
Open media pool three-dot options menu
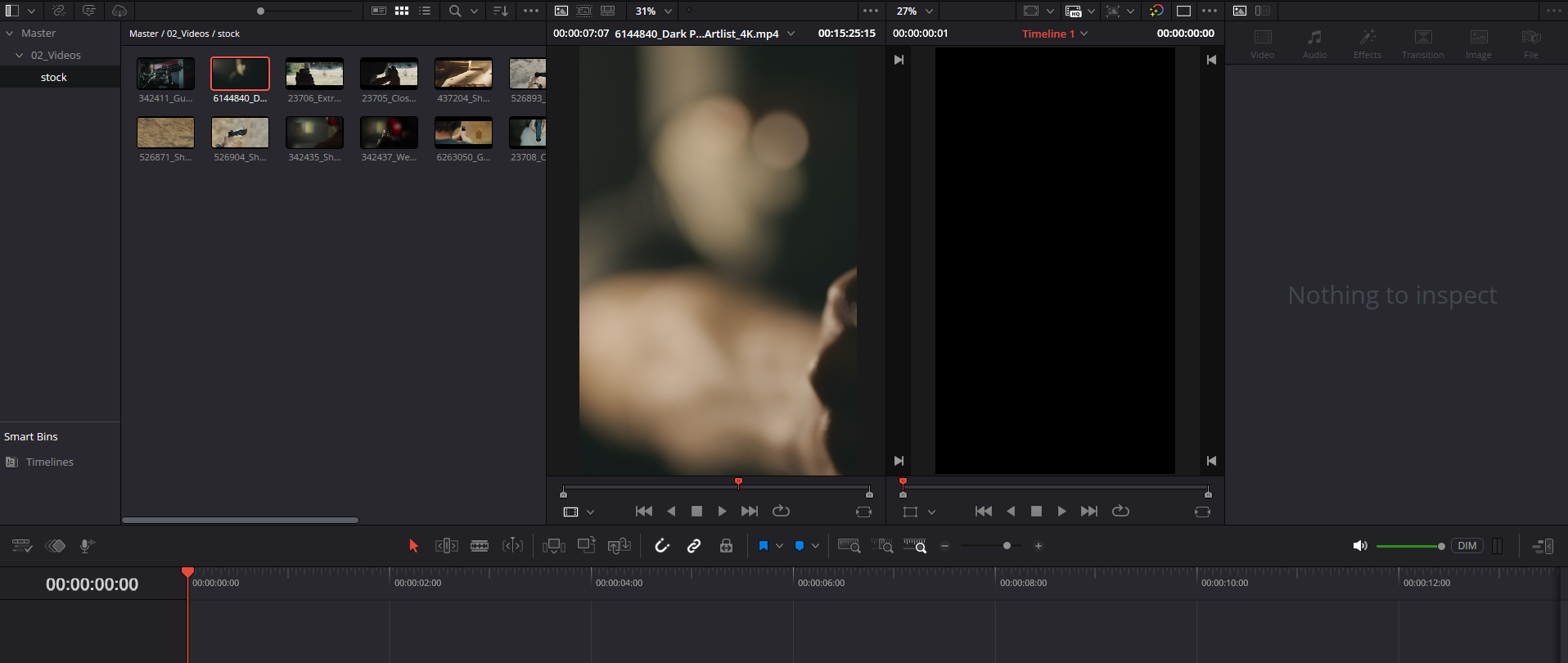(531, 11)
